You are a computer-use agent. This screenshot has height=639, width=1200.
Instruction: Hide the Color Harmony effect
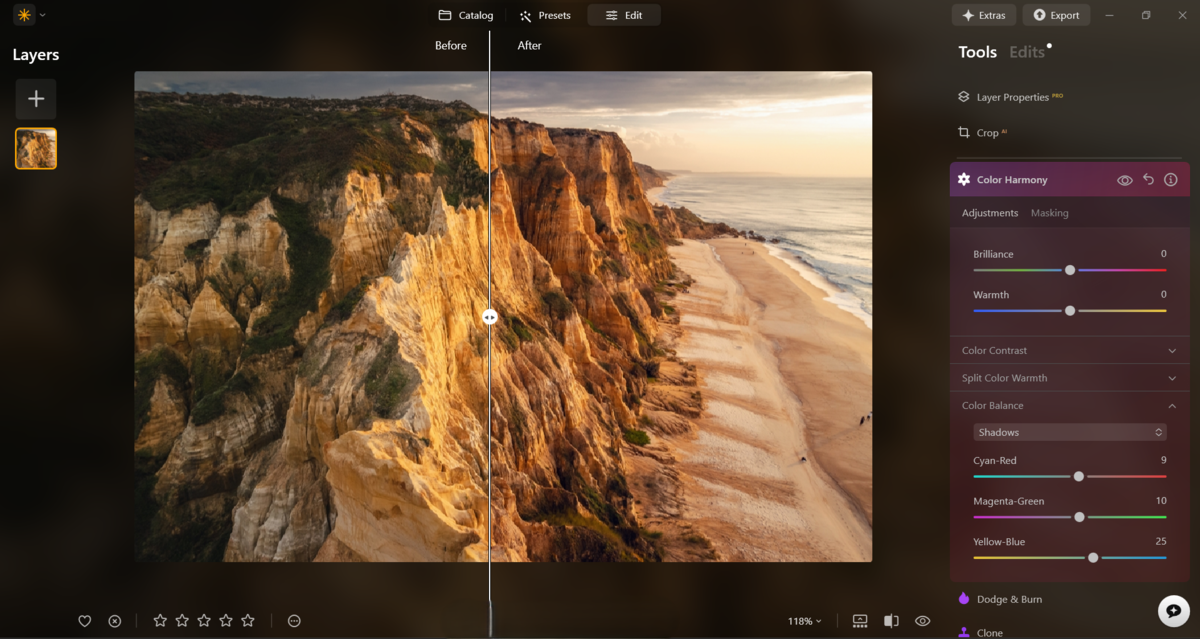tap(1125, 179)
